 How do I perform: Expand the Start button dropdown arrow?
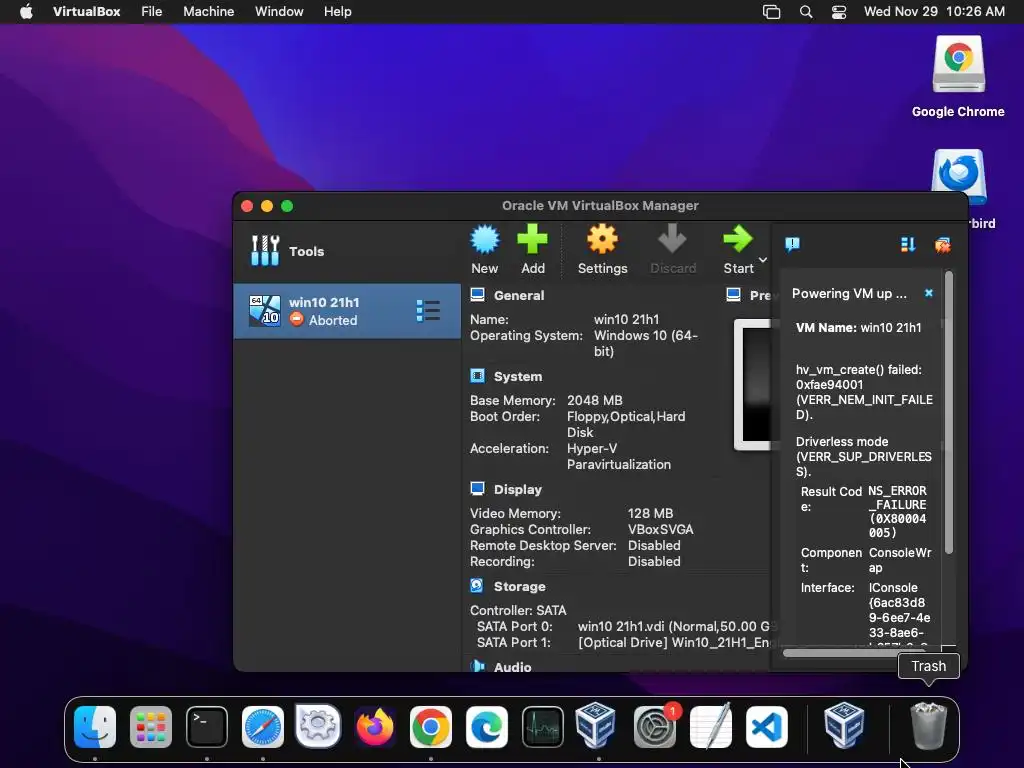763,260
